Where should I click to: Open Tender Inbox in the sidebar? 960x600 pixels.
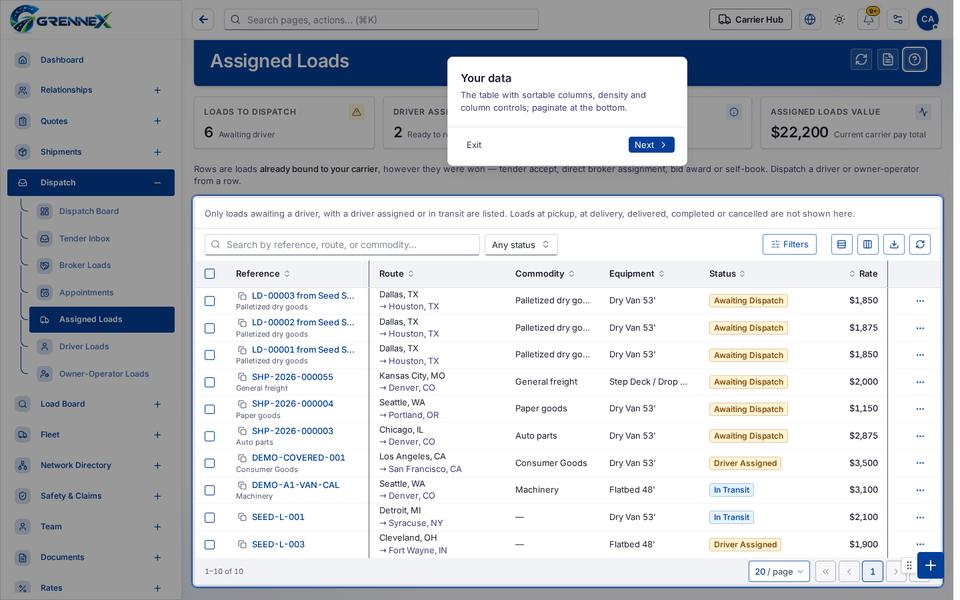coord(84,238)
